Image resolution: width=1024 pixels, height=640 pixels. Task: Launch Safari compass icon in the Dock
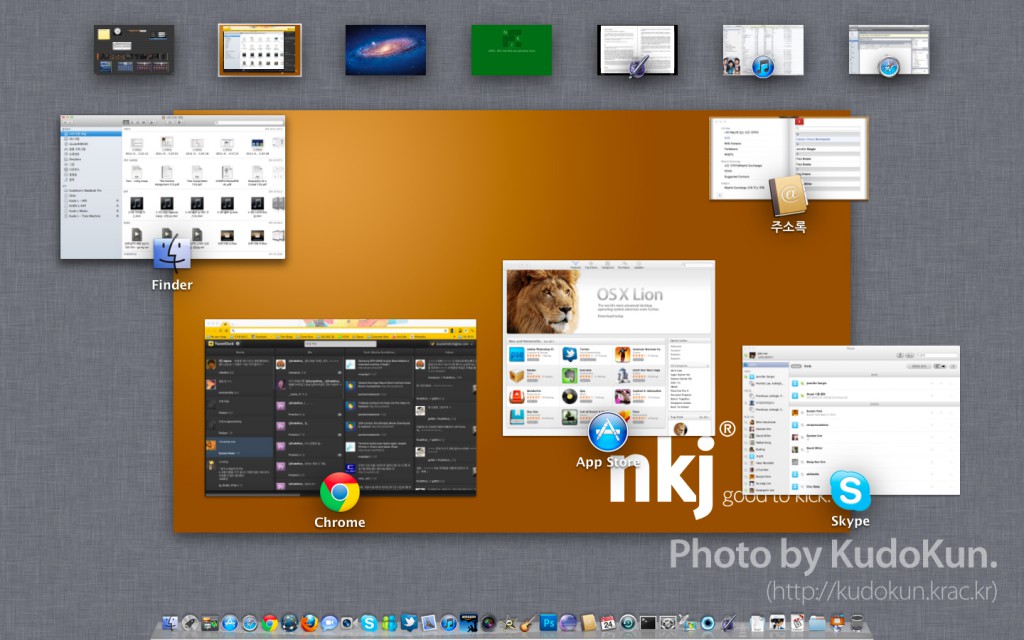tap(249, 623)
